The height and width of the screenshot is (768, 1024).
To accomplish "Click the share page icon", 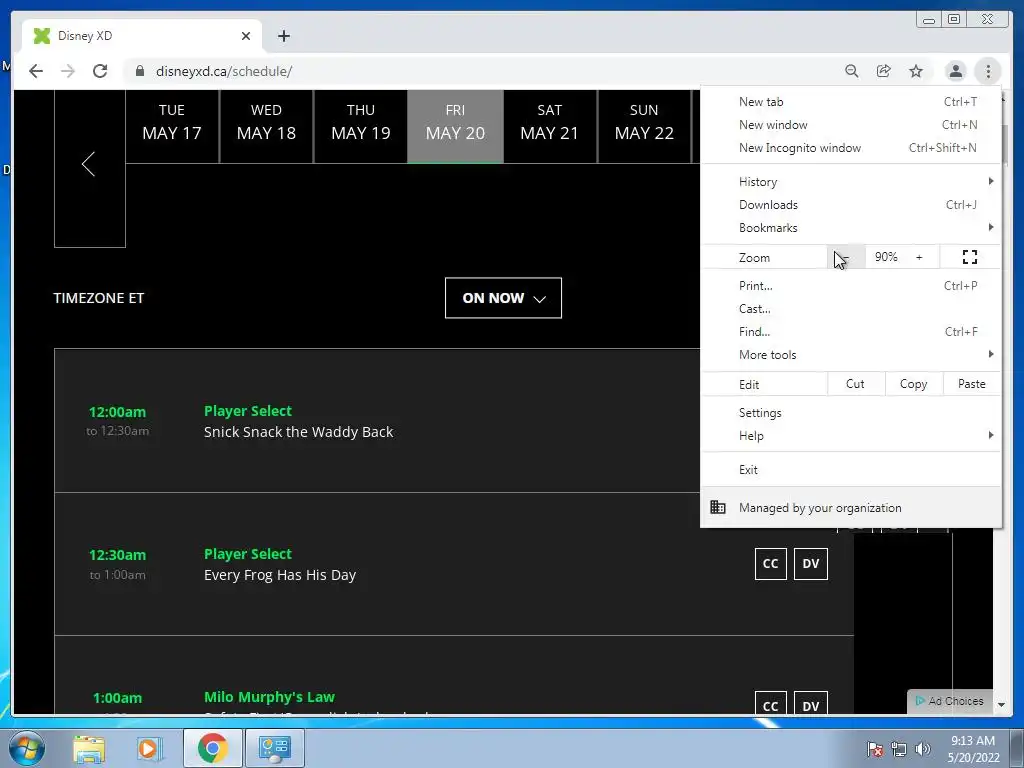I will [x=884, y=71].
